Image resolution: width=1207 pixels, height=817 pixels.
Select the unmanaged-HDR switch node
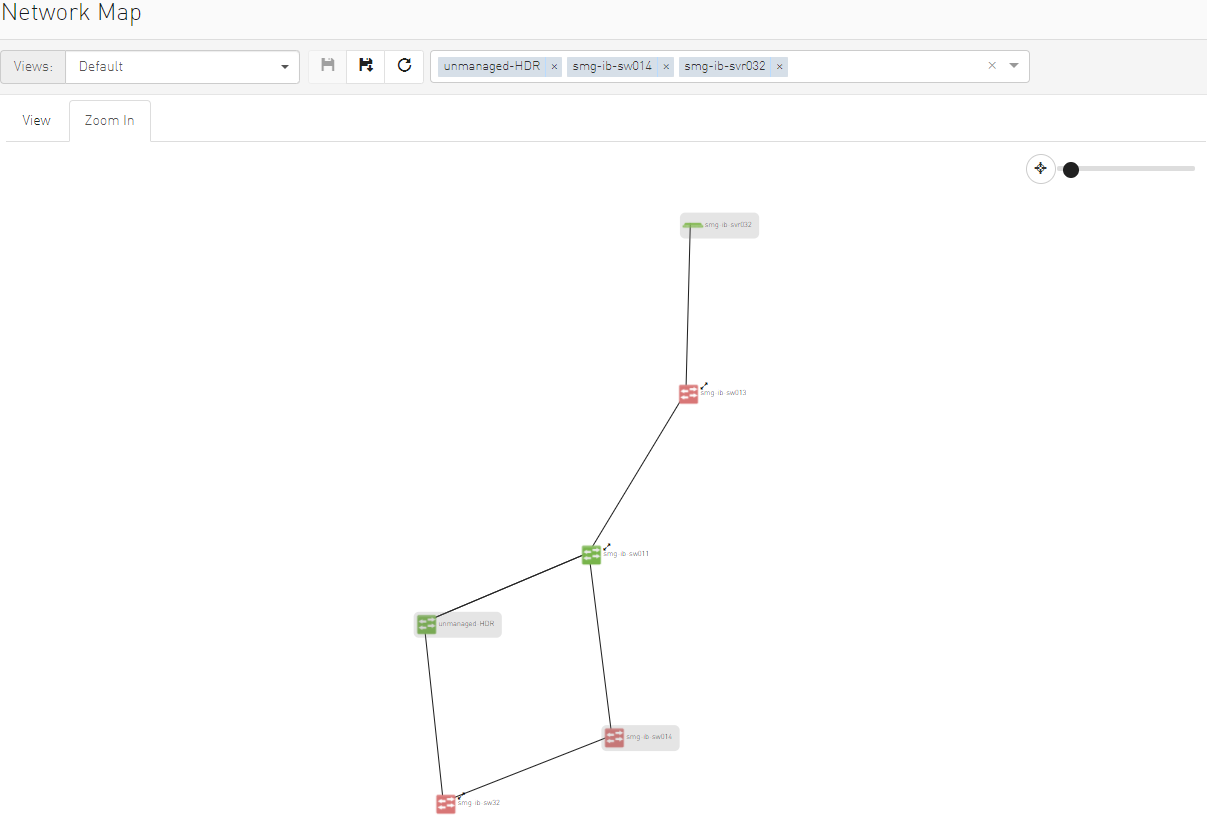[x=427, y=623]
